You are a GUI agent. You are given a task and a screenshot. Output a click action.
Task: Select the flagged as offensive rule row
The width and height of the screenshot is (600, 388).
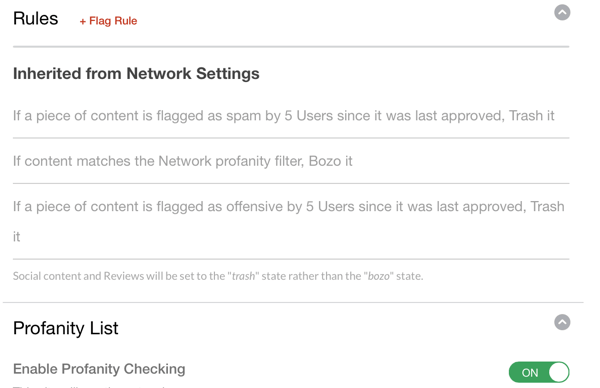[x=291, y=222]
